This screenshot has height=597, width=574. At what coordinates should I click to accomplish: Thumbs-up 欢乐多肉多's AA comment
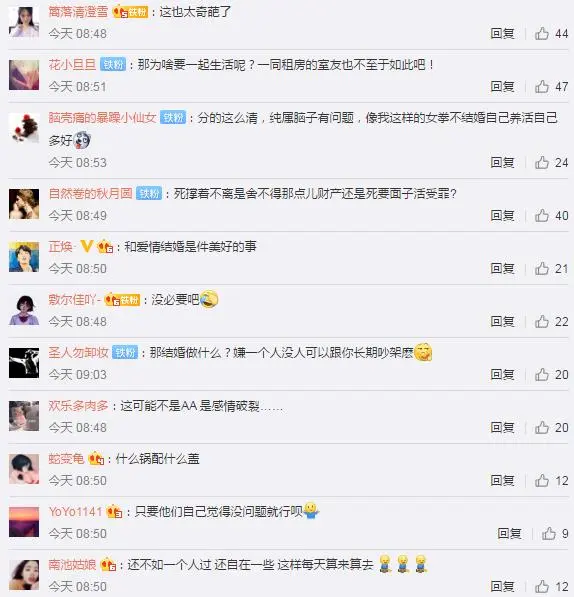(x=542, y=427)
